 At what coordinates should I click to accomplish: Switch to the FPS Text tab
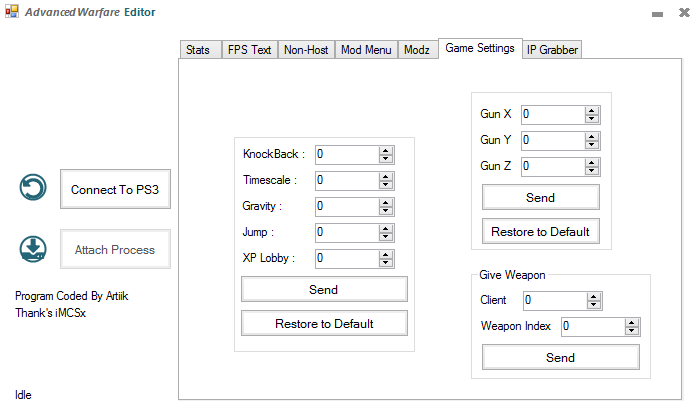250,50
